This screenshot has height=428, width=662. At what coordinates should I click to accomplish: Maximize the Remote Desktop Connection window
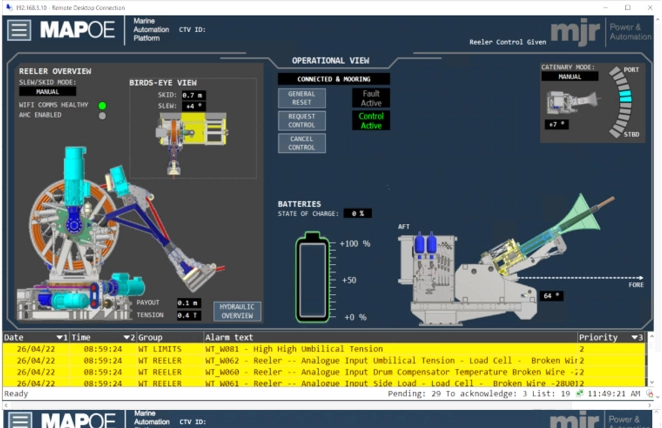point(628,7)
